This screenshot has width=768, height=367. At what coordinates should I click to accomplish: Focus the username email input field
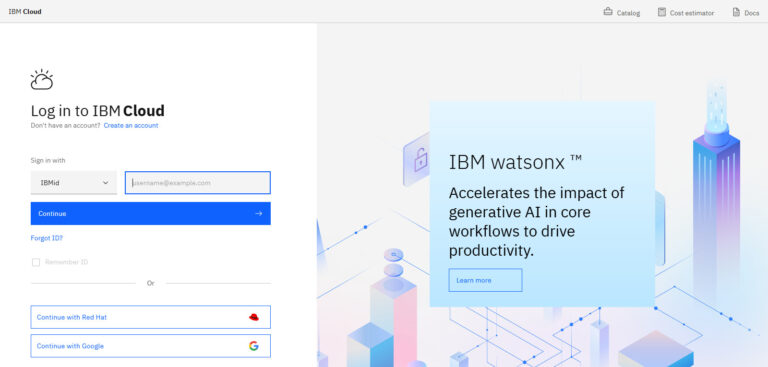click(198, 183)
